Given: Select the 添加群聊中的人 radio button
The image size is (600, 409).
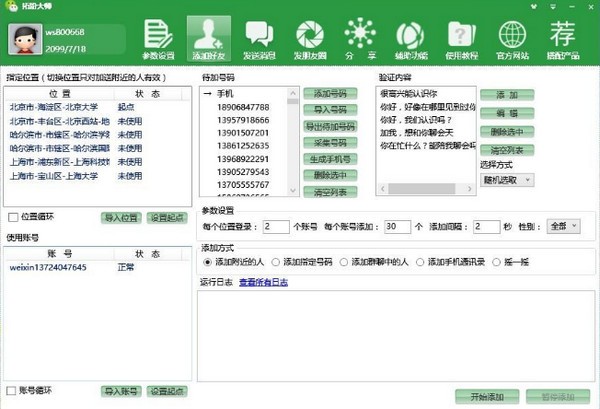Looking at the screenshot, I should [x=344, y=262].
